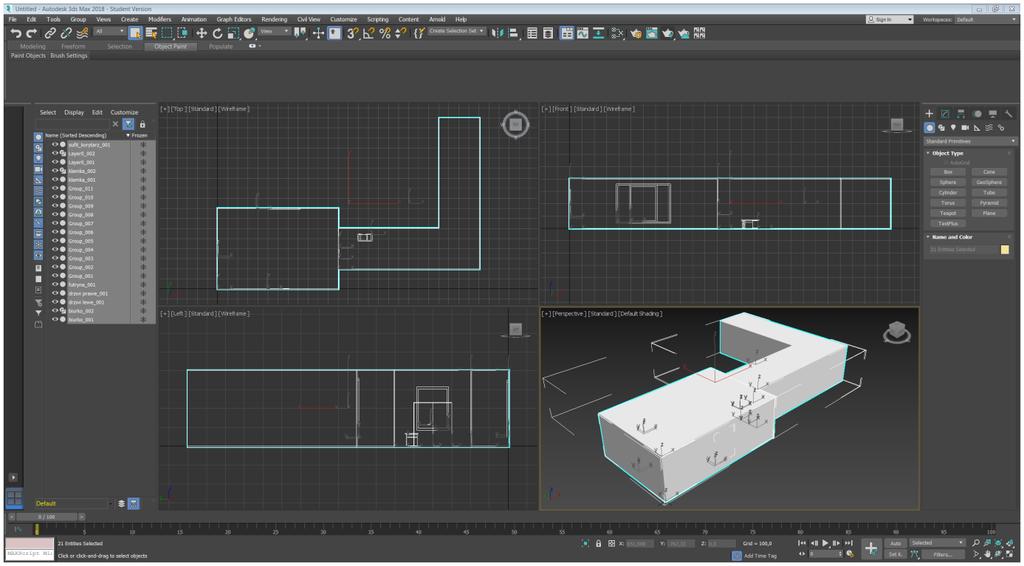Toggle the Percent Snap tool
The image size is (1024, 566).
tap(385, 33)
